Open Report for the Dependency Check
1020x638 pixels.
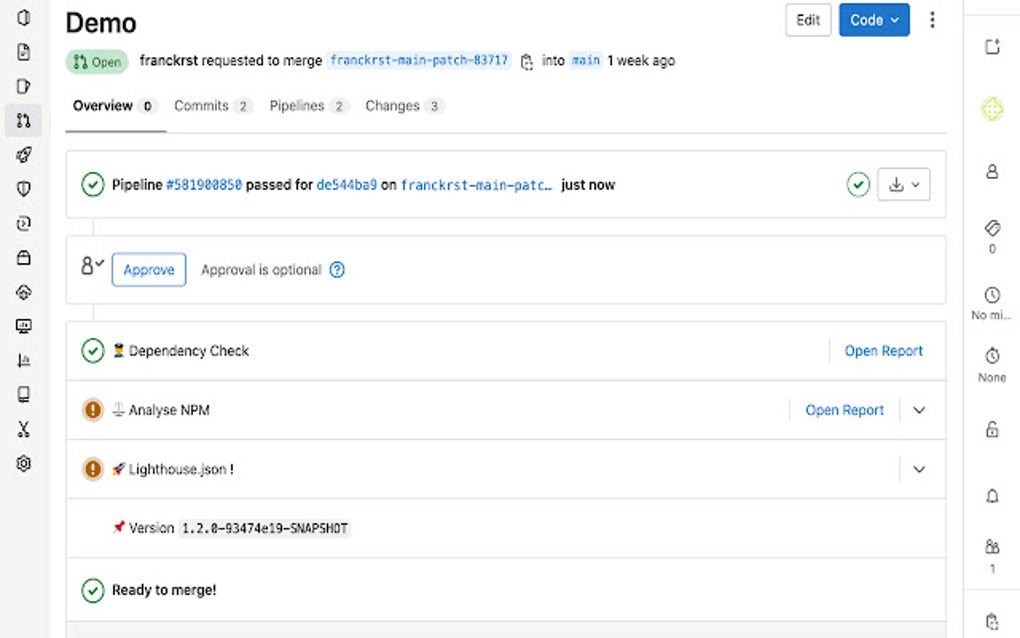click(x=883, y=350)
